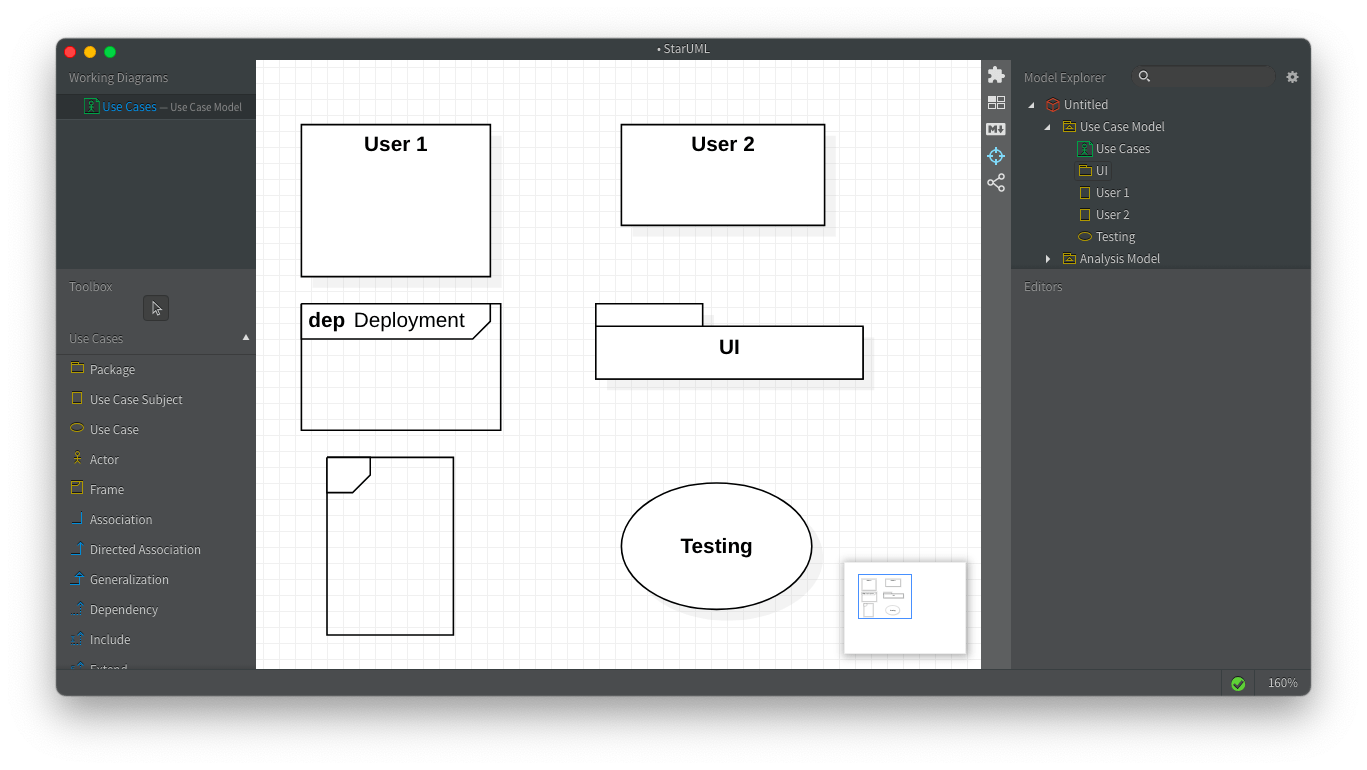Open the Extensions puzzle-piece panel
Screen dimensions: 1367x770
(995, 74)
